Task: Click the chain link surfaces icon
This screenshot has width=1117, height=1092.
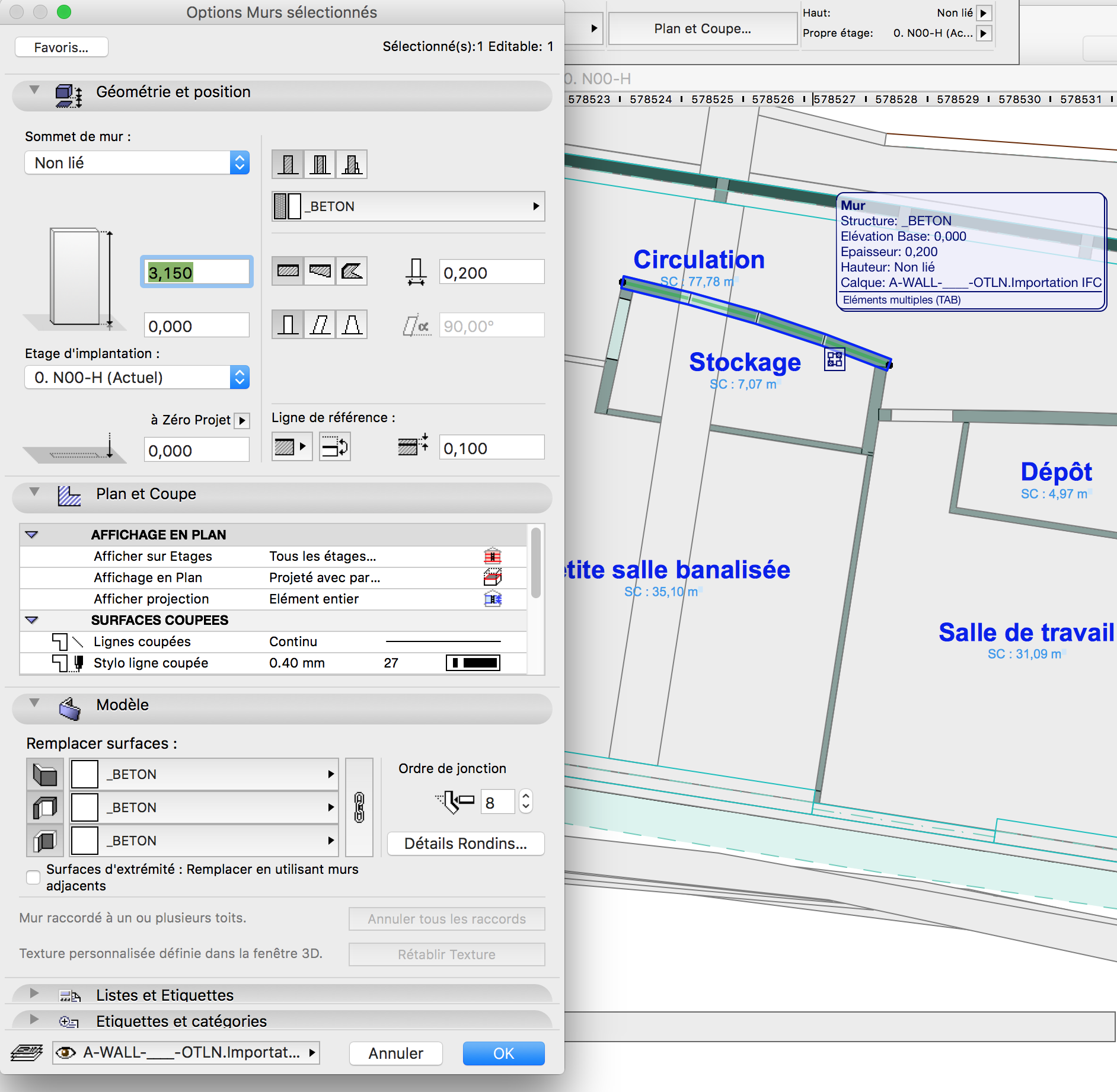Action: [359, 807]
